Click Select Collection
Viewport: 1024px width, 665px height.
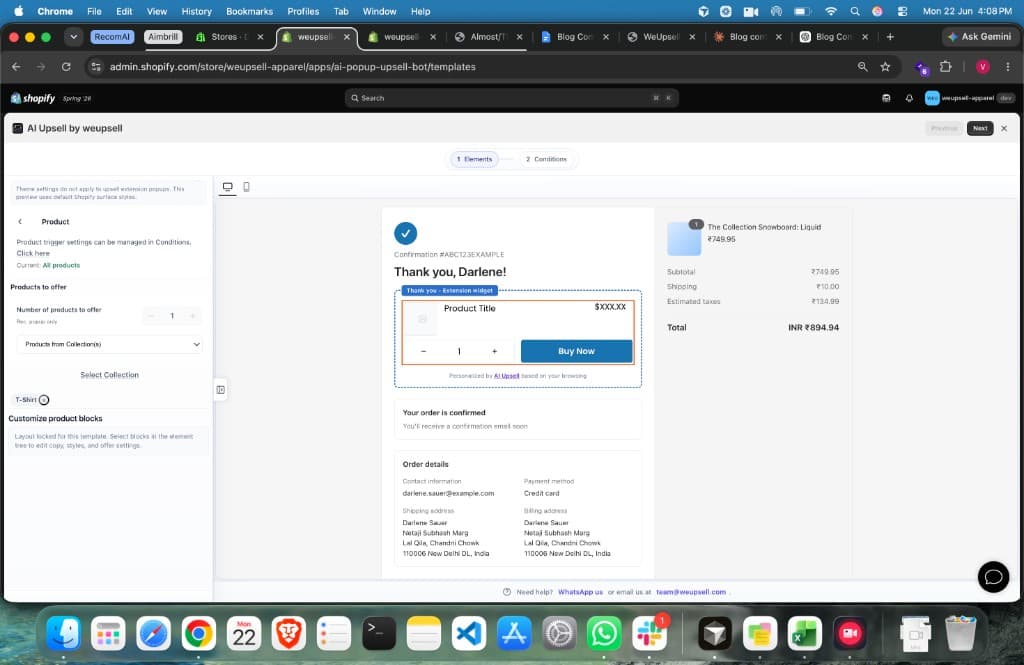pyautogui.click(x=110, y=375)
